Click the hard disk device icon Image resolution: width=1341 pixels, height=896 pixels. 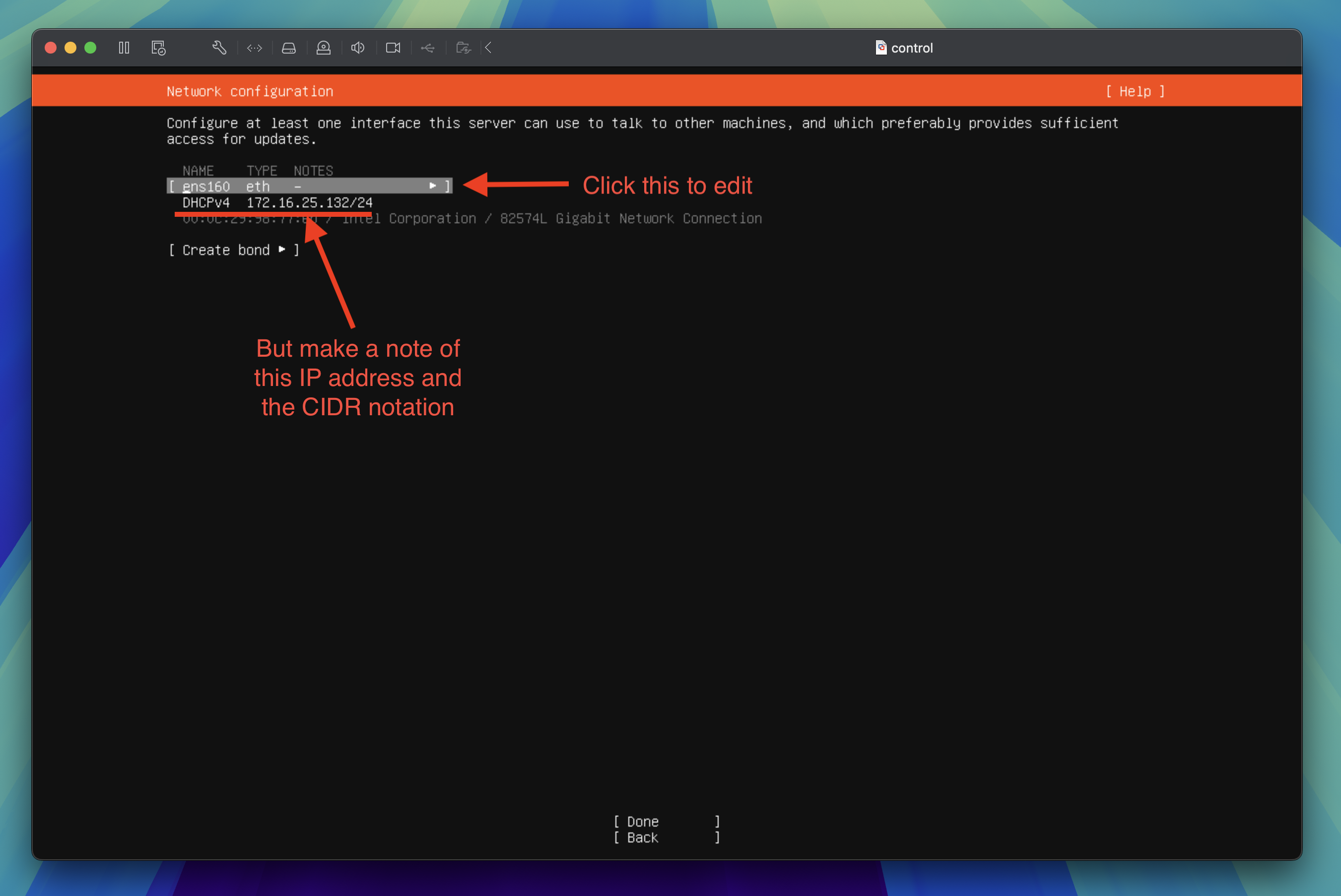[x=289, y=48]
